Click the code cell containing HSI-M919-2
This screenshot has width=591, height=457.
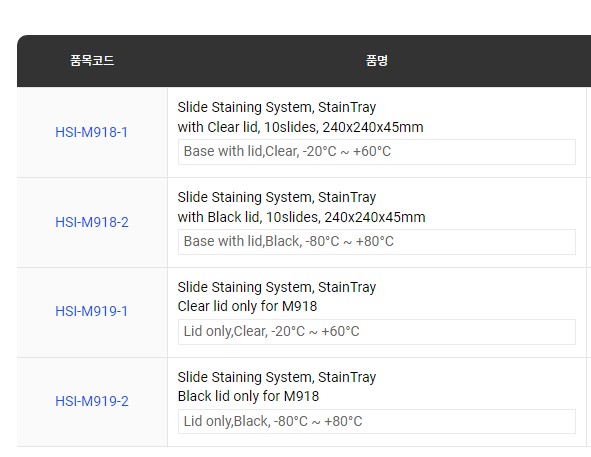(92, 402)
